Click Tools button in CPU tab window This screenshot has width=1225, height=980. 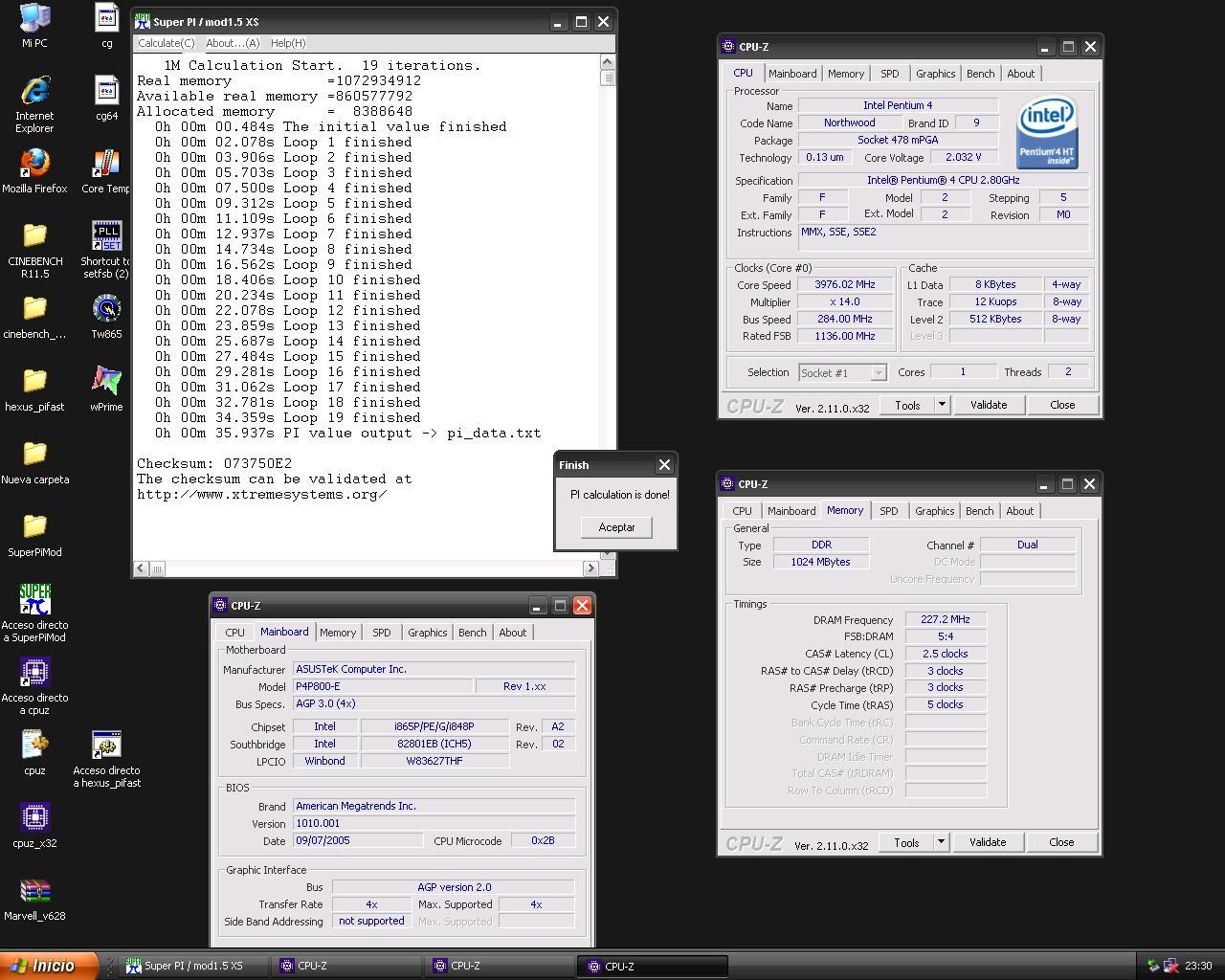907,405
